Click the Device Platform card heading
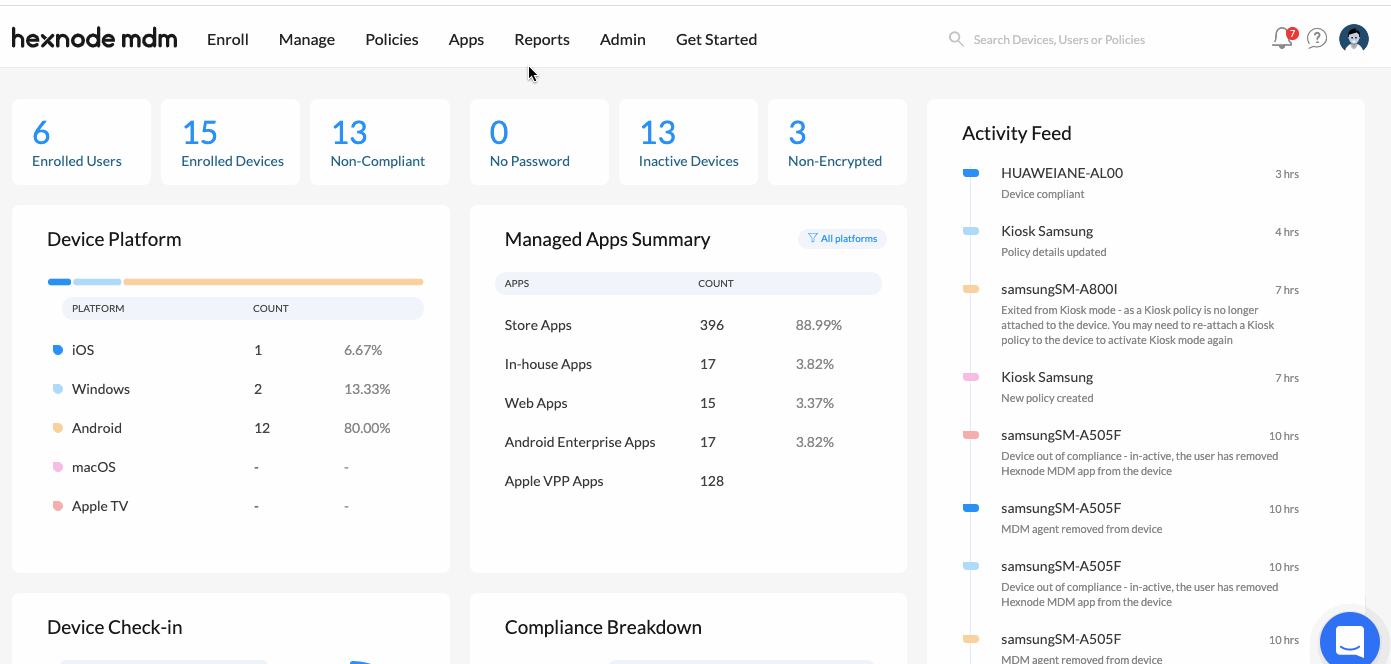 [x=114, y=239]
